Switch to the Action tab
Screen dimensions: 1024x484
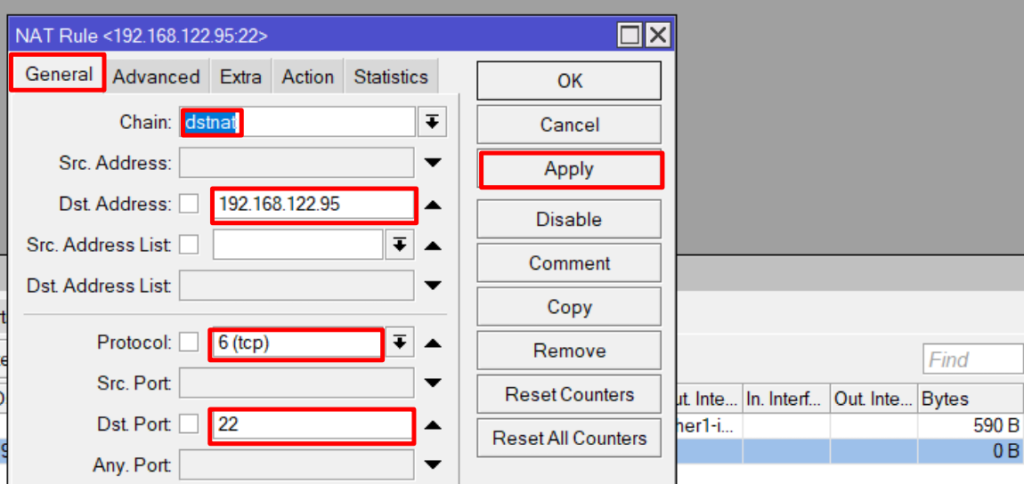308,77
